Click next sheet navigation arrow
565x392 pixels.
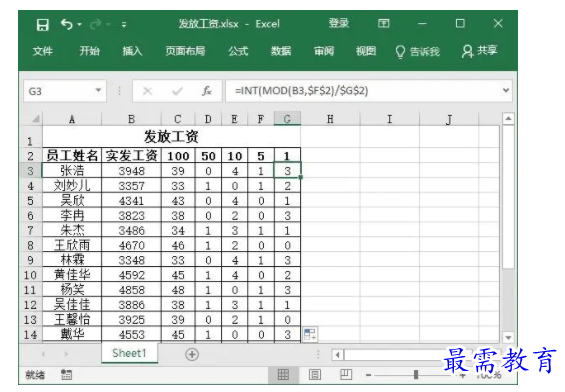tap(66, 354)
